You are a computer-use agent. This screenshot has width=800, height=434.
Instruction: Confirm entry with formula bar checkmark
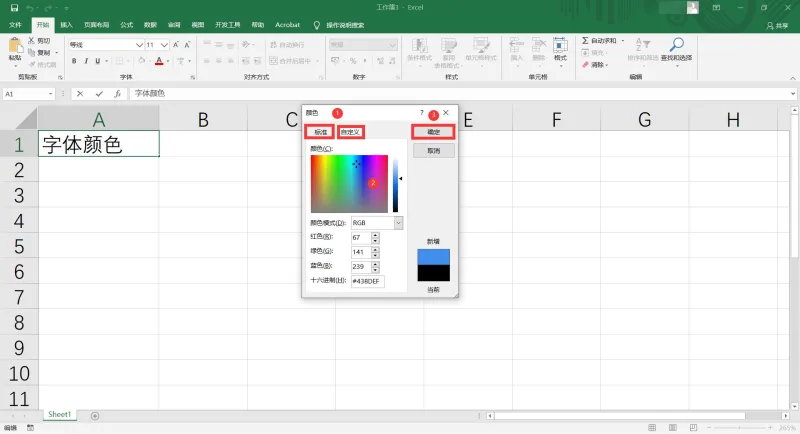pyautogui.click(x=99, y=94)
